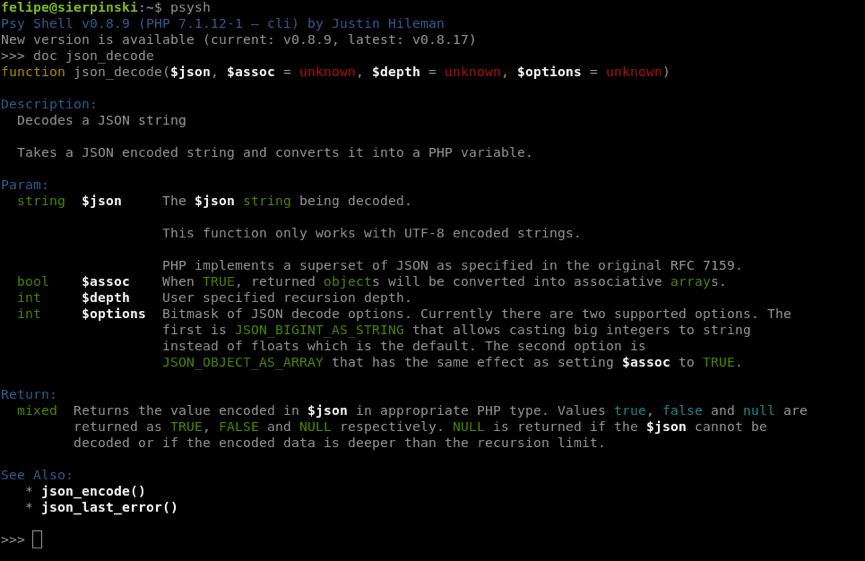
Task: Click the green 'string' type before $json
Action: pyautogui.click(x=41, y=201)
